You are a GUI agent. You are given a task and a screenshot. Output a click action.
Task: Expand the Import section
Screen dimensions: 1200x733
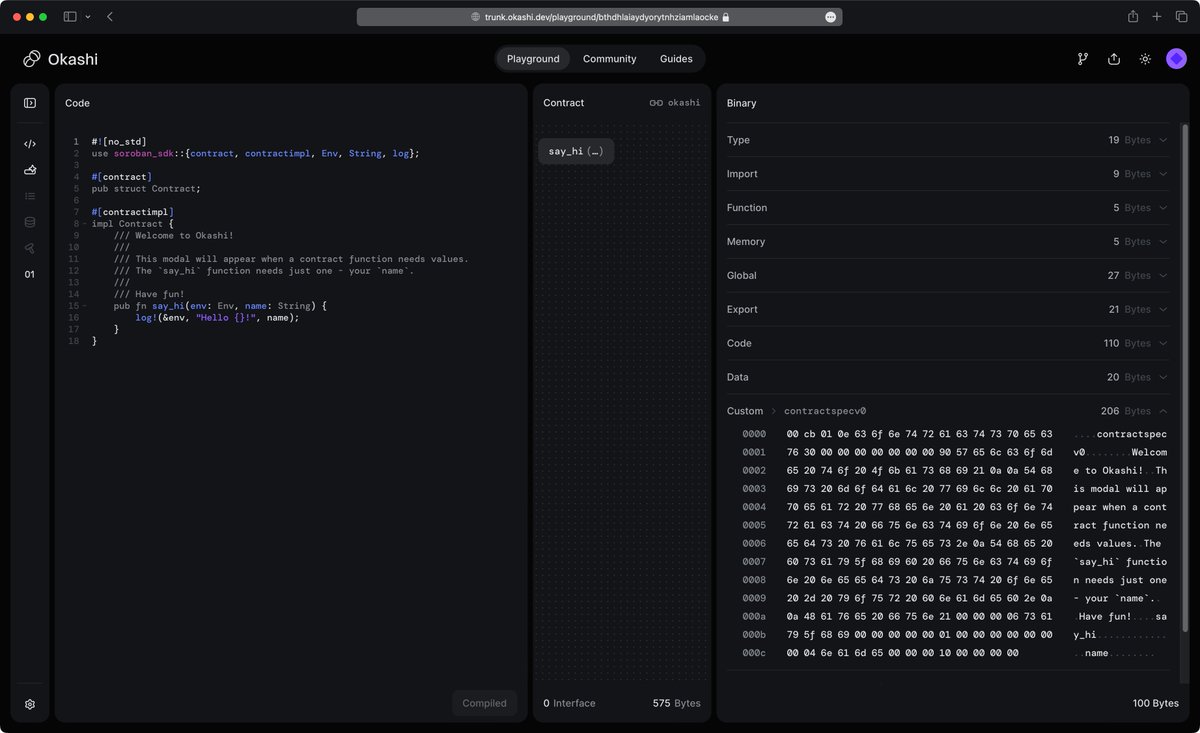pyautogui.click(x=947, y=174)
